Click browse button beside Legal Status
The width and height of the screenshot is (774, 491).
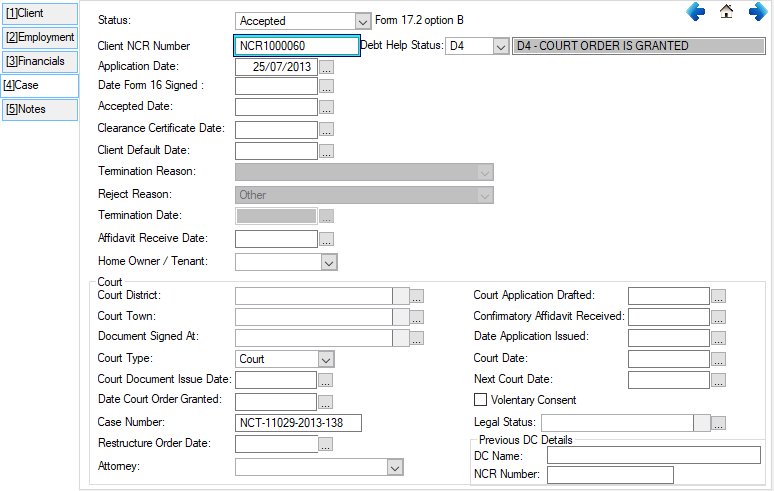[x=718, y=423]
